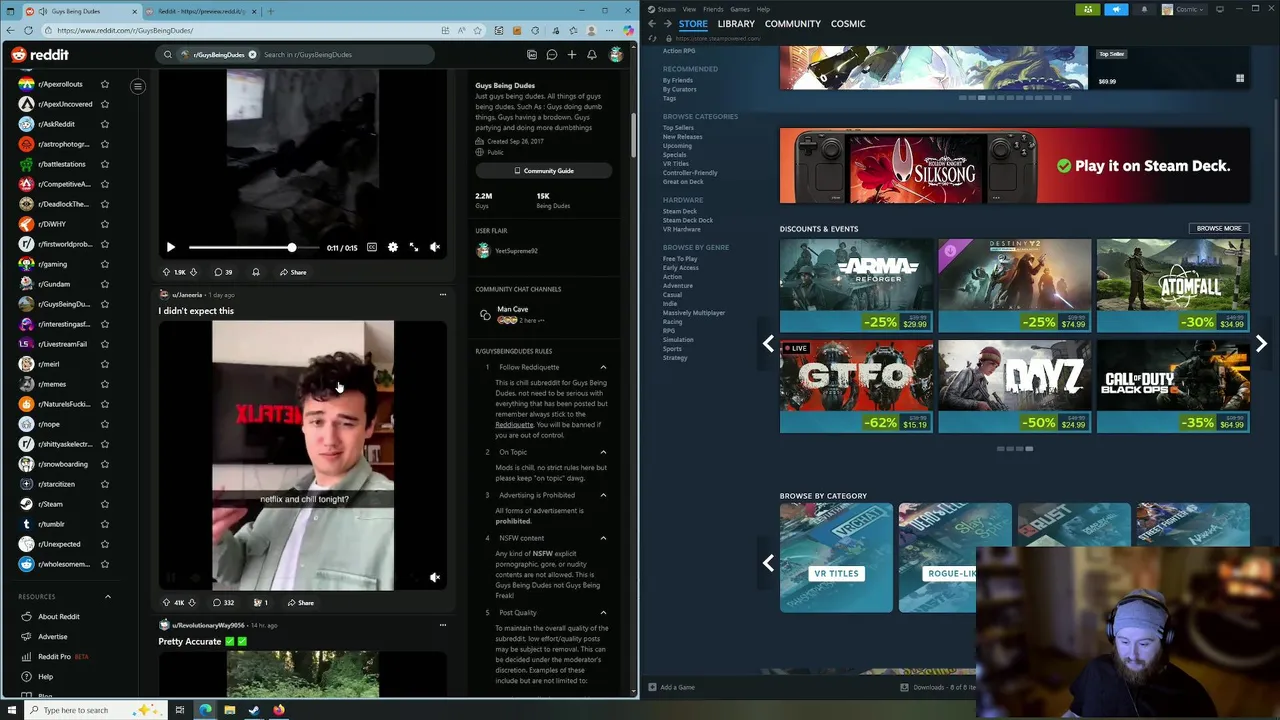
Task: Open DayZ -50% discount tile
Action: [1014, 386]
